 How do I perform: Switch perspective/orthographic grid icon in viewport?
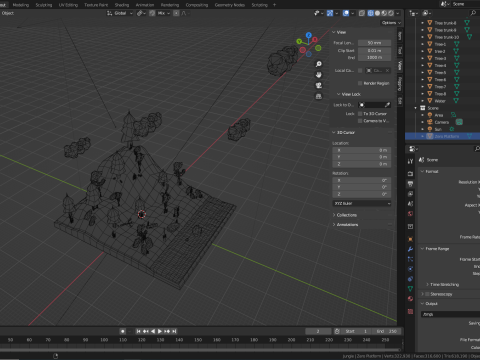click(x=319, y=96)
